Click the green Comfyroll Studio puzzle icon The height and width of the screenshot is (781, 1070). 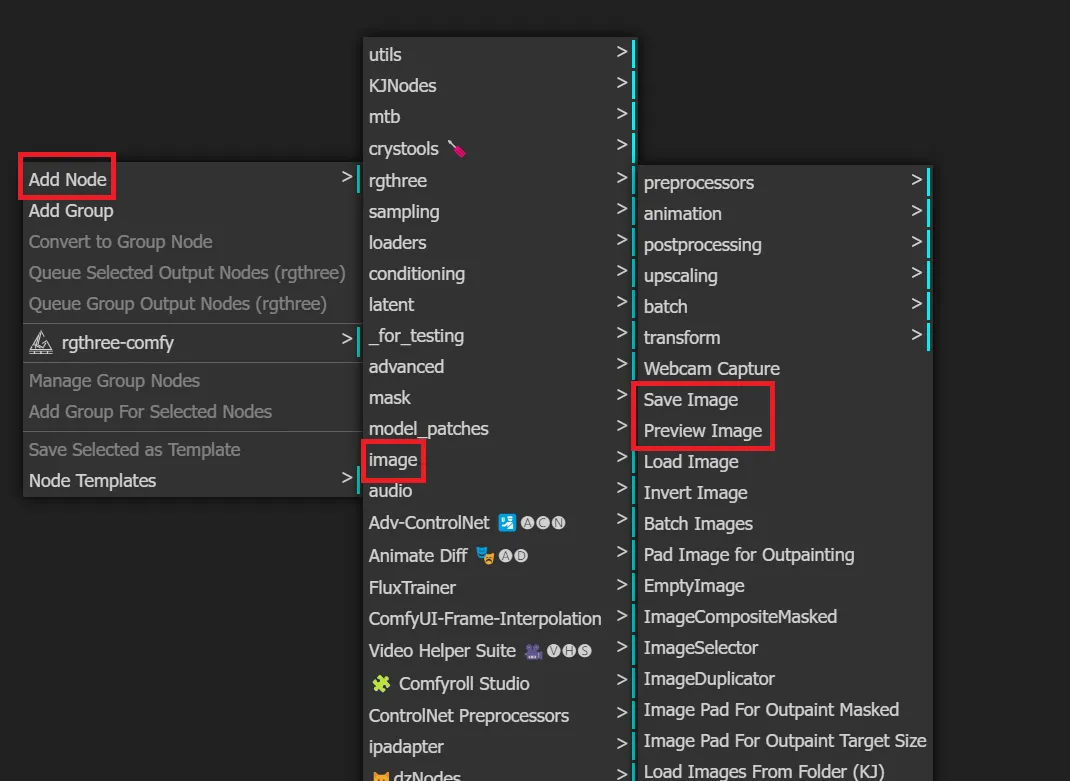(x=385, y=683)
